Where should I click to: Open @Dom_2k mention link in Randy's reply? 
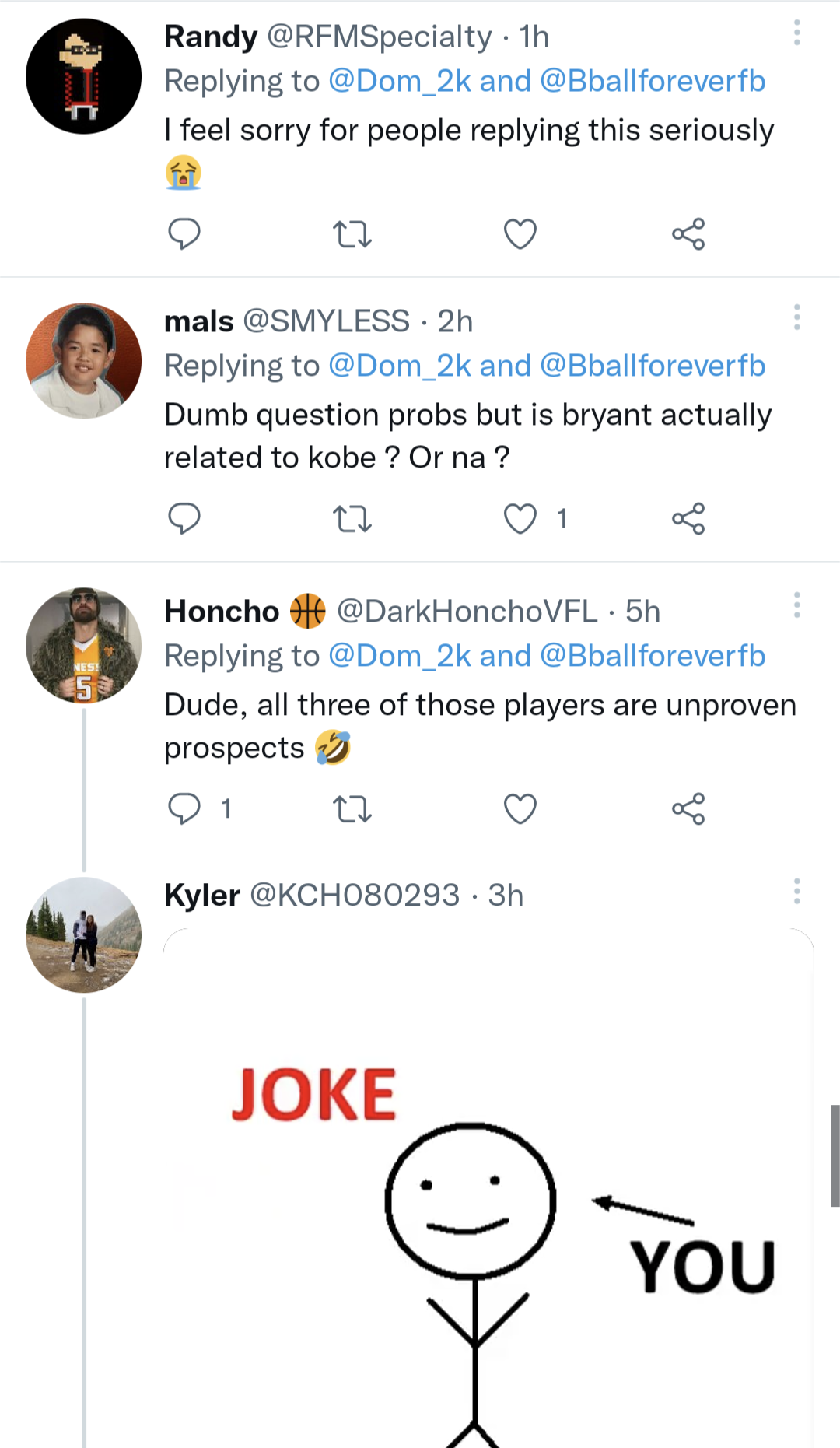coord(400,82)
